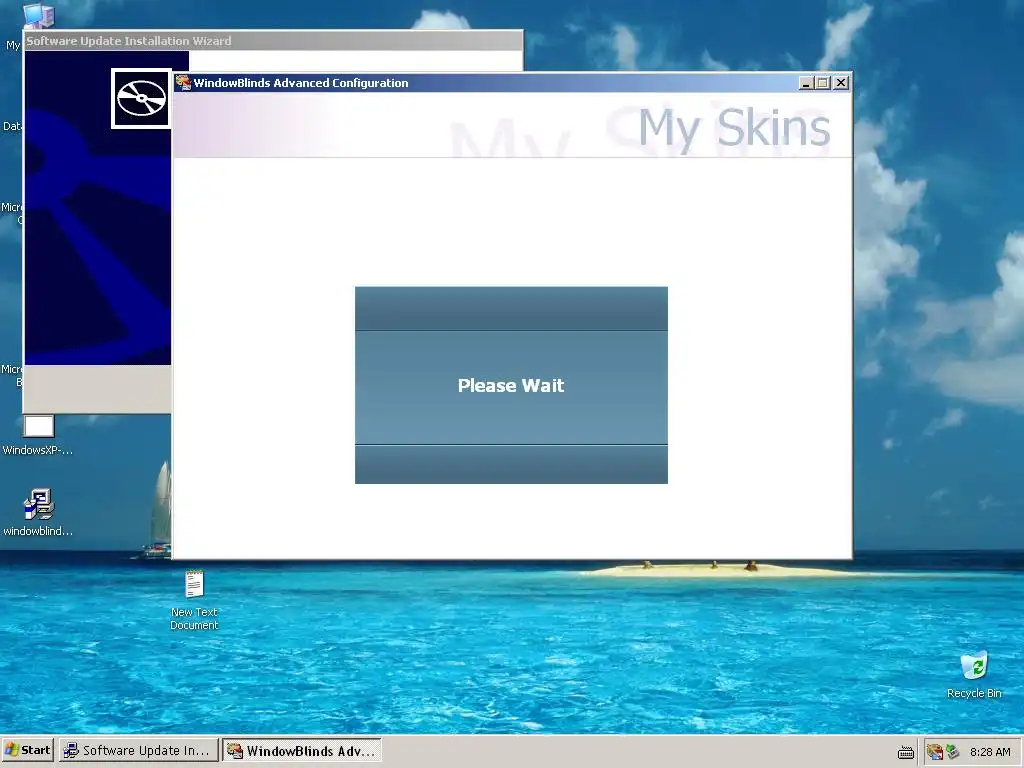Click the keyboard icon beside the system tray
1024x768 pixels.
point(906,752)
